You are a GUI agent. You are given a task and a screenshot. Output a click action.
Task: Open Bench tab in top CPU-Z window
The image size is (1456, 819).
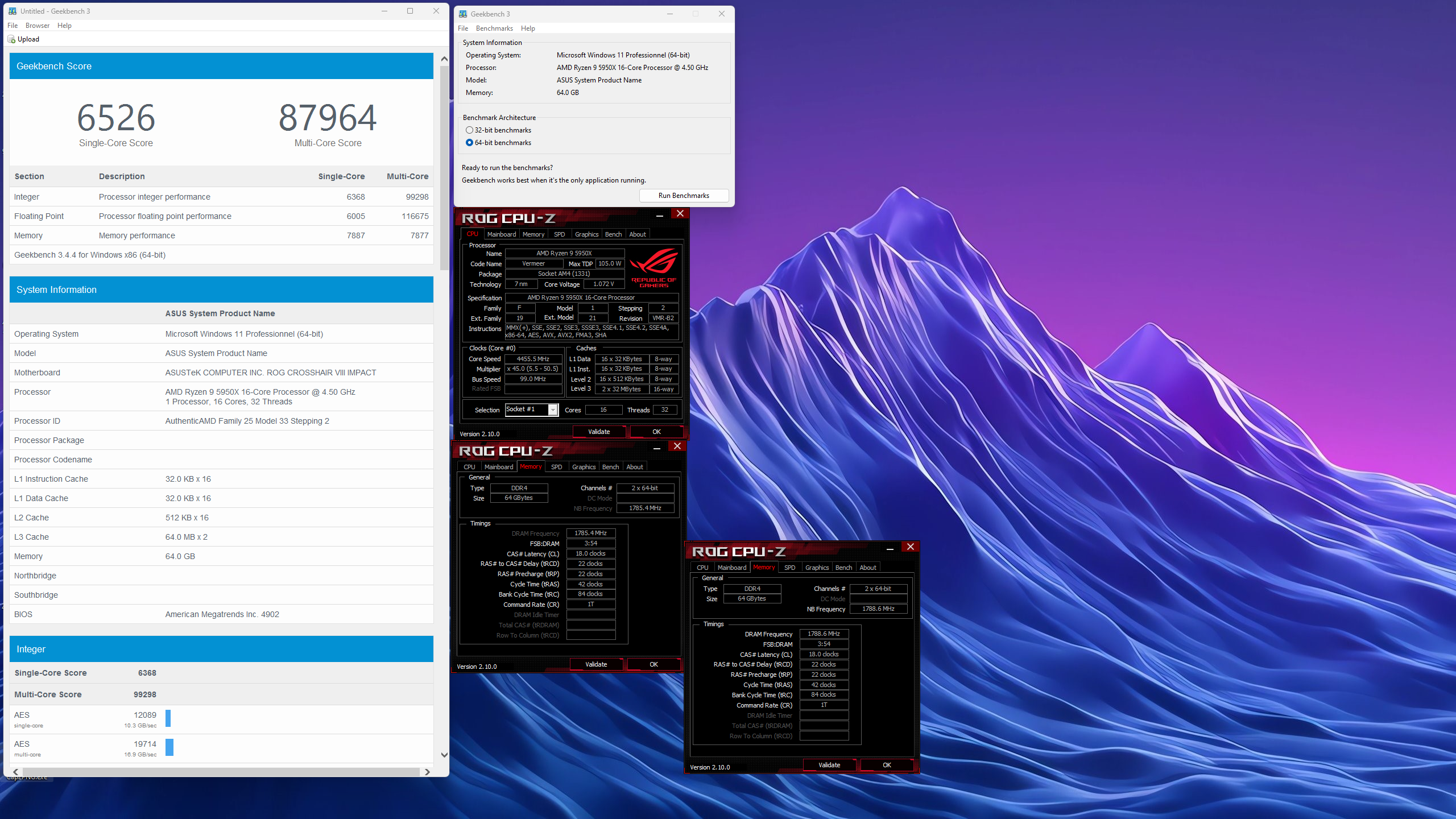point(613,234)
